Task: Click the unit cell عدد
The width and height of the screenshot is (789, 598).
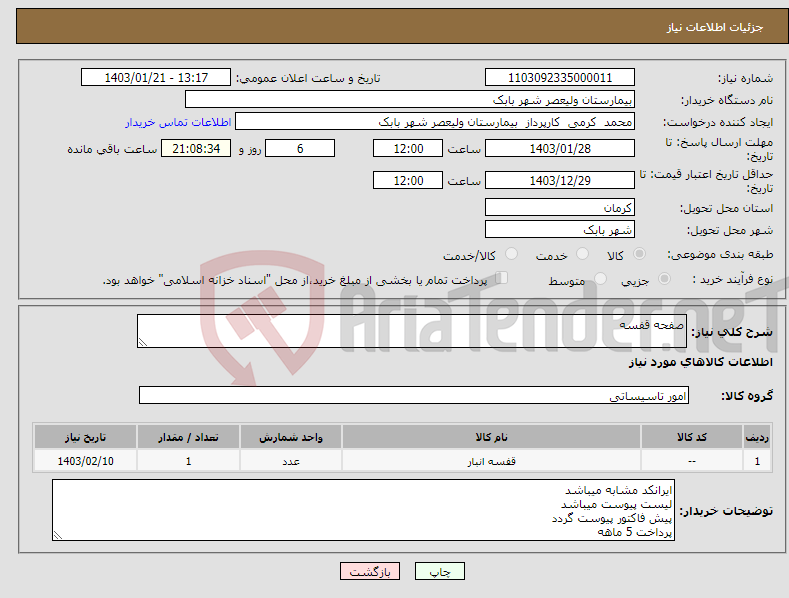Action: pyautogui.click(x=291, y=461)
